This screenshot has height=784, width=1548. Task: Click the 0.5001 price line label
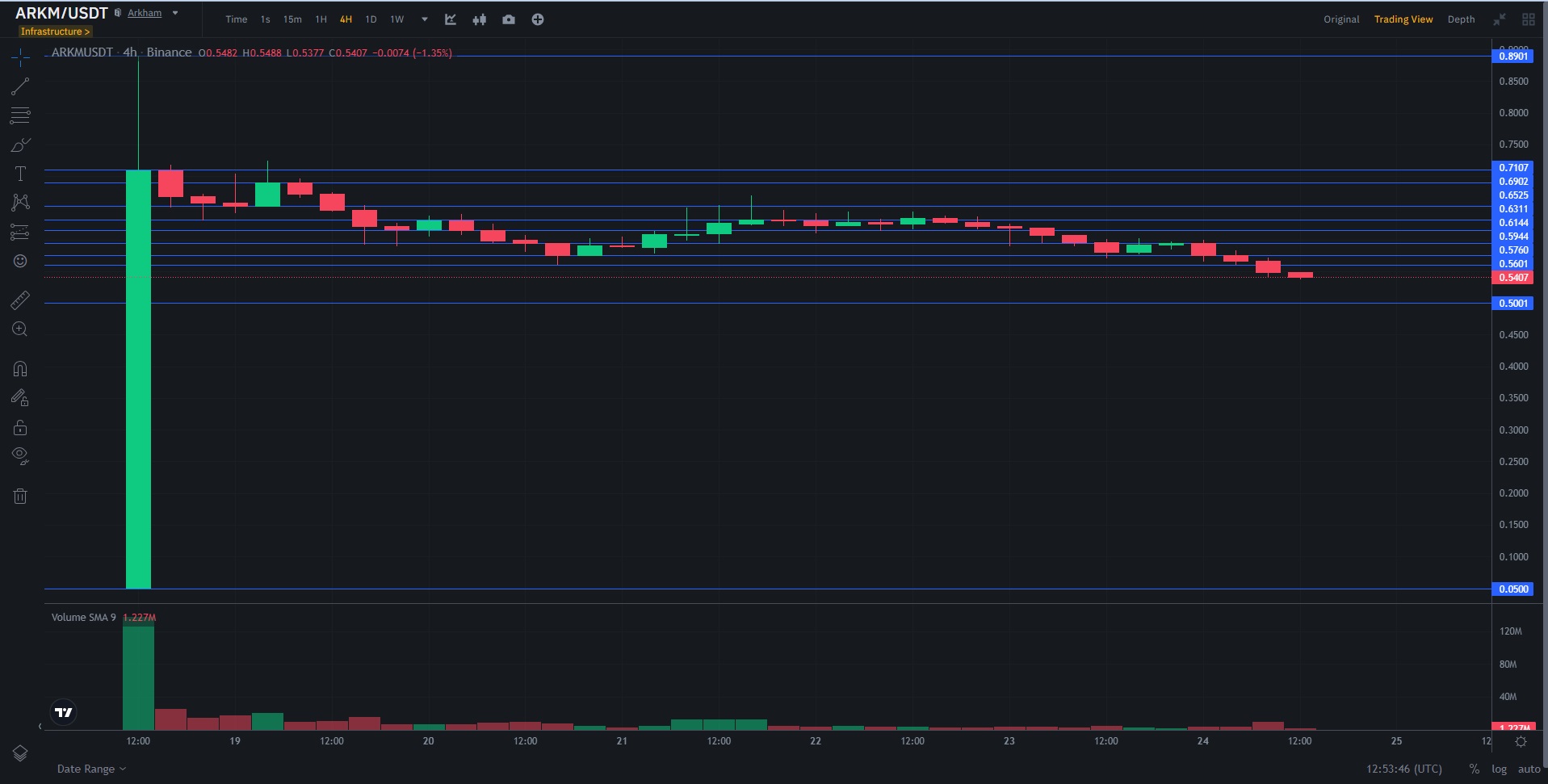(x=1513, y=304)
